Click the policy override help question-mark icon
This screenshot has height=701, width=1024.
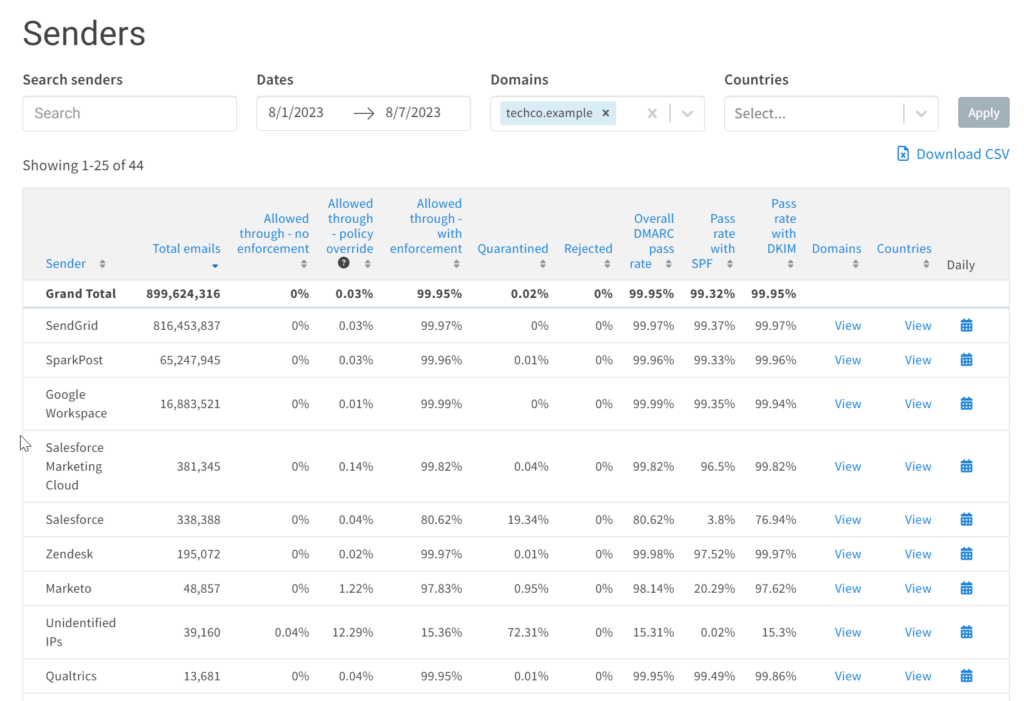coord(344,263)
